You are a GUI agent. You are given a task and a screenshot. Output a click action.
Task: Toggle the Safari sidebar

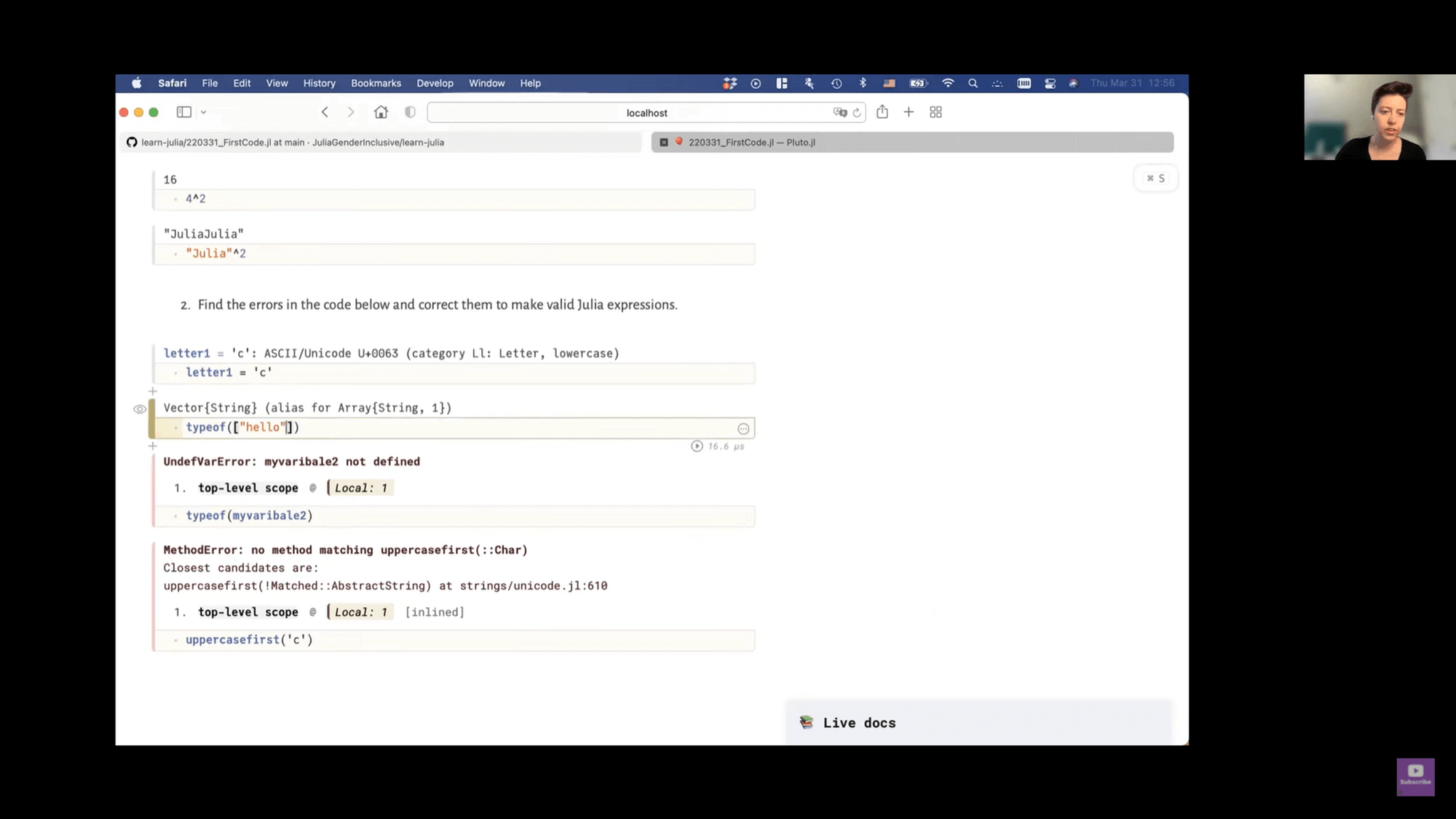(184, 112)
